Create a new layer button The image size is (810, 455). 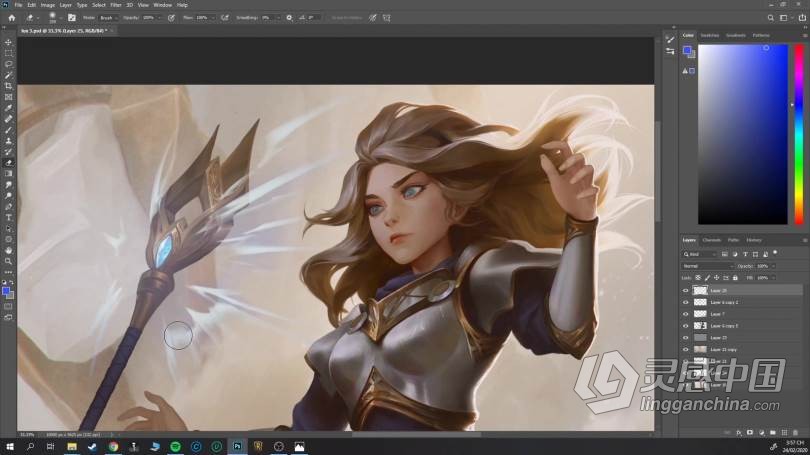coord(784,432)
